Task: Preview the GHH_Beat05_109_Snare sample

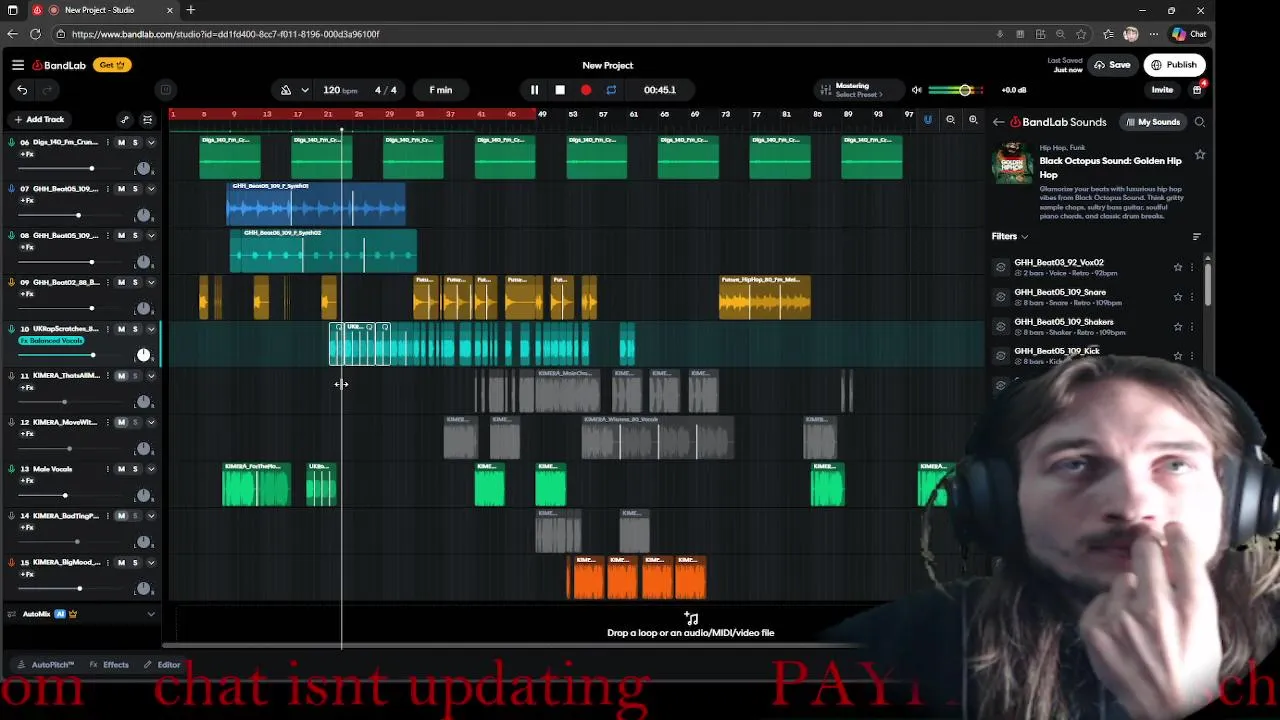Action: tap(1001, 297)
